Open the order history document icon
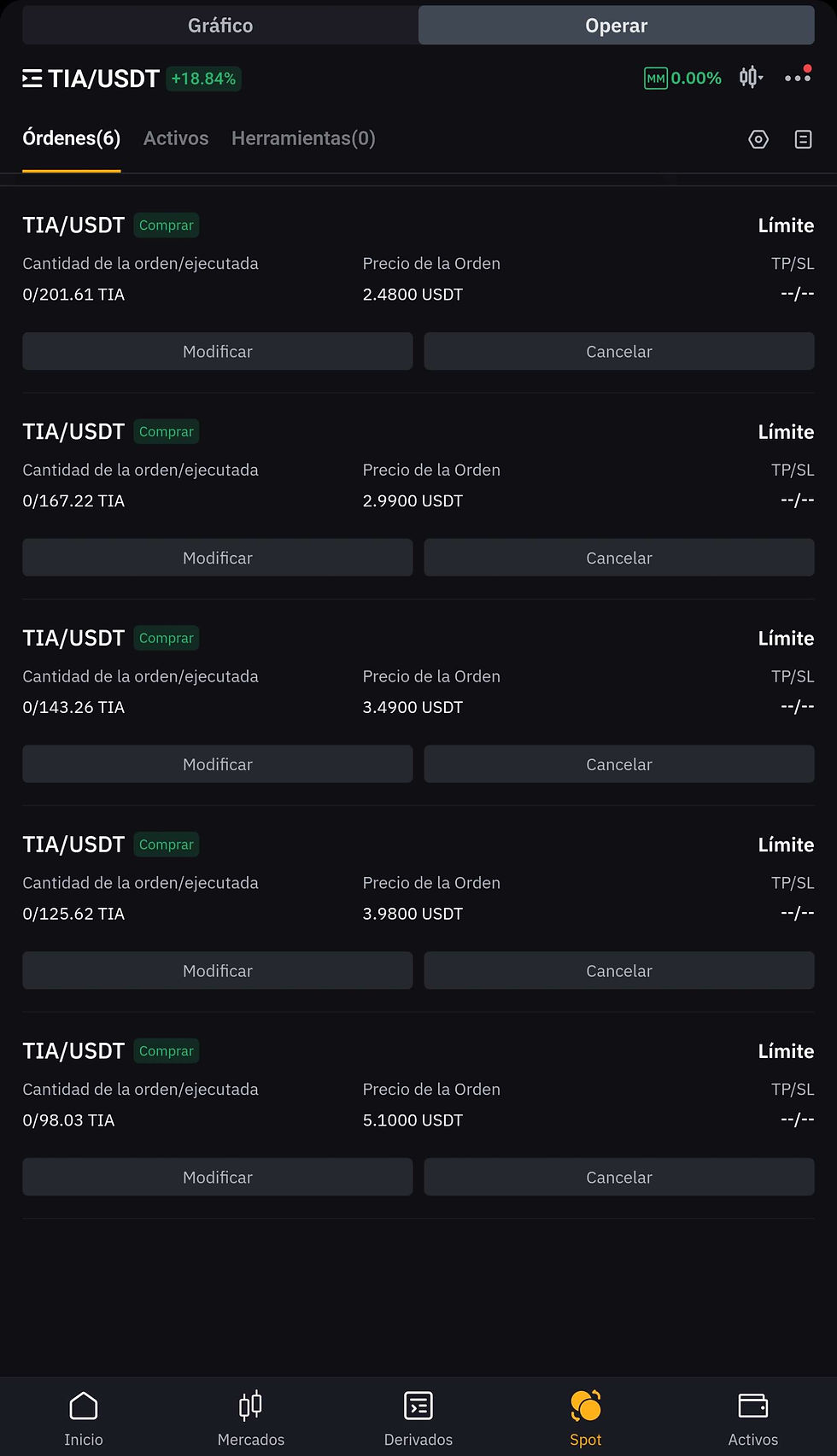The height and width of the screenshot is (1456, 837). point(803,139)
